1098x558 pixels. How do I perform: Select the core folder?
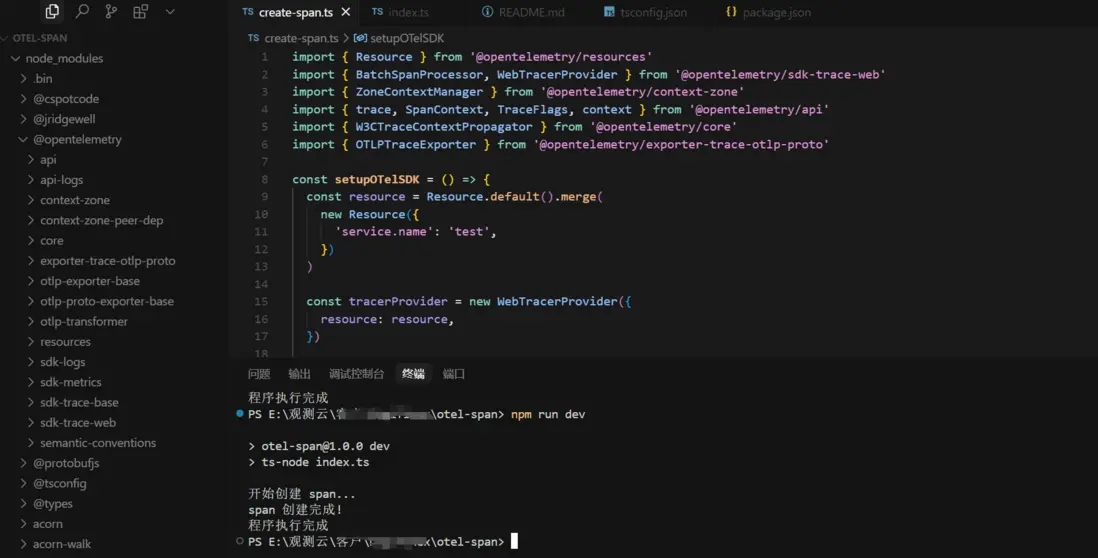[x=51, y=241]
